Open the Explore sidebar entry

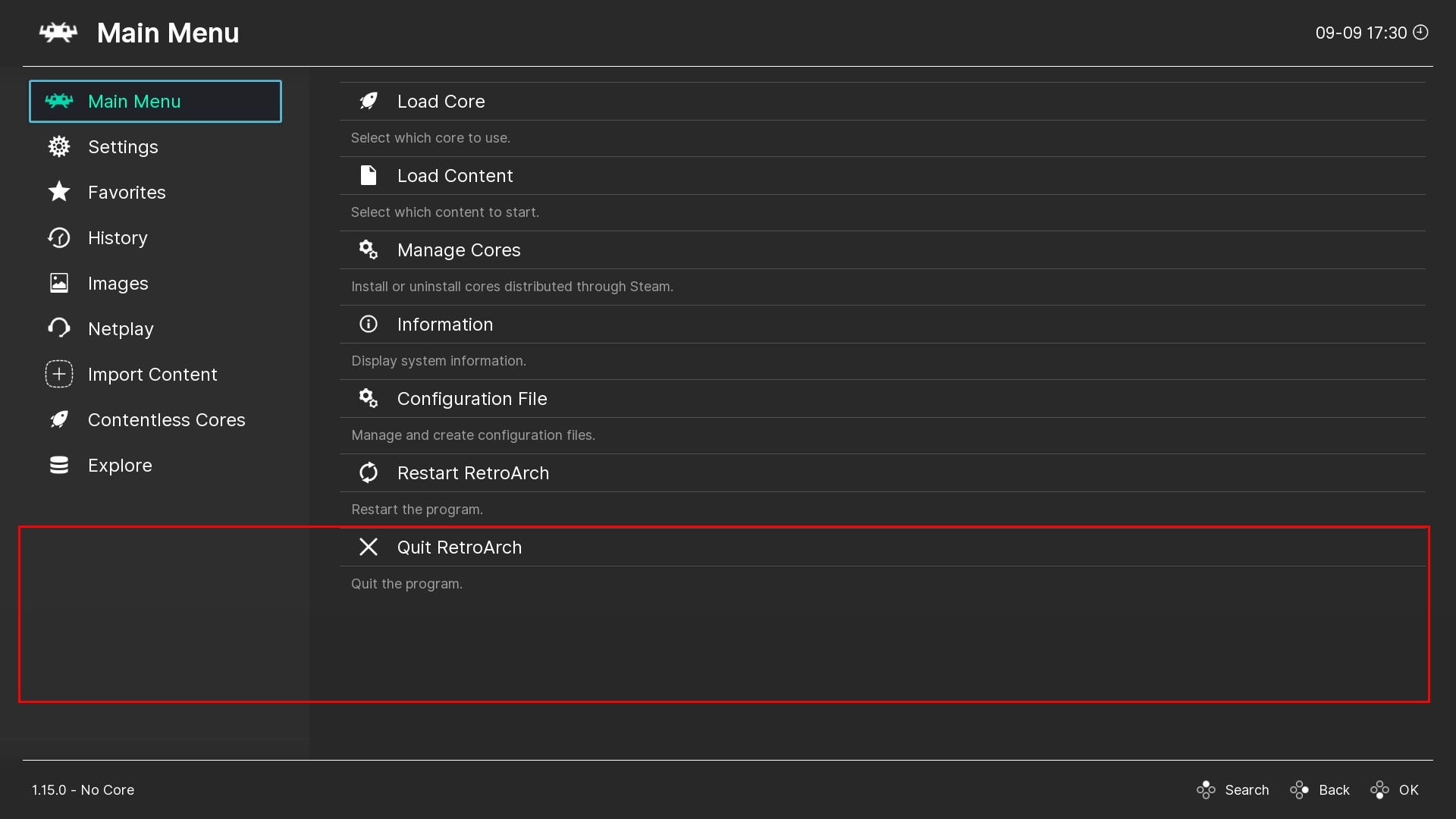(120, 465)
